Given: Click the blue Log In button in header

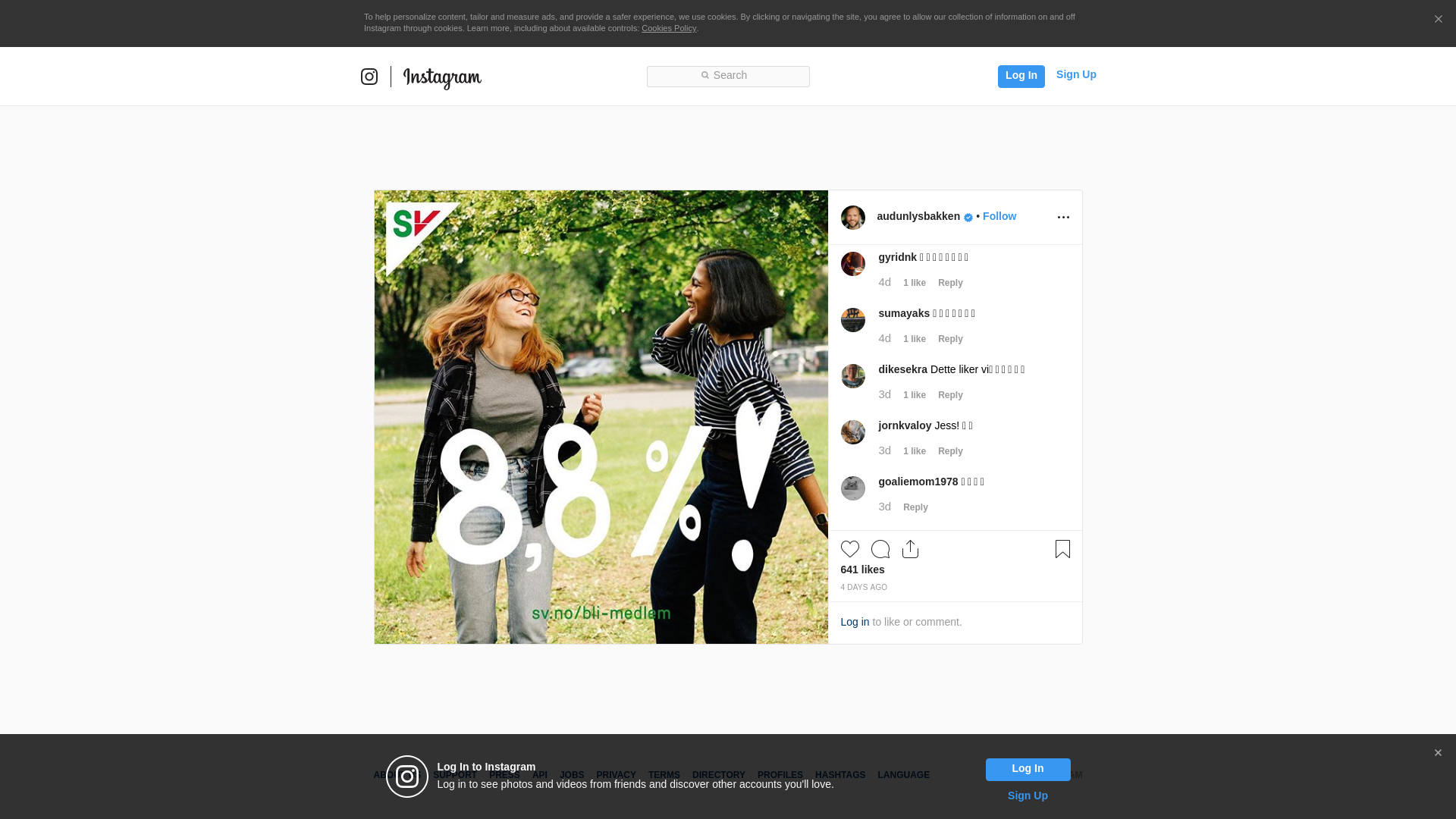Looking at the screenshot, I should pos(1021,76).
